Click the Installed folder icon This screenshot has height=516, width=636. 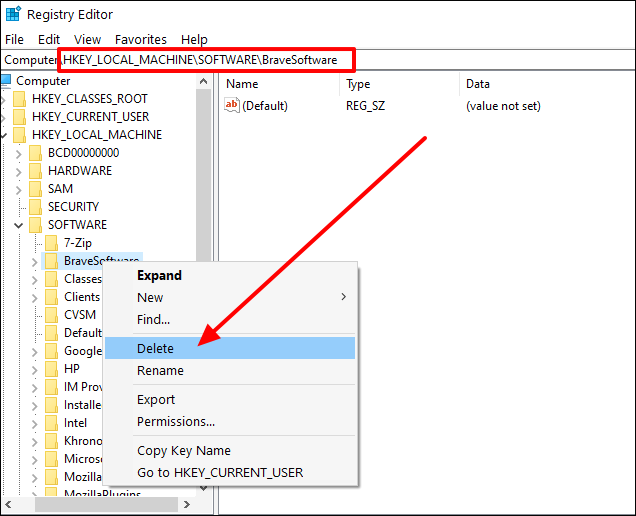click(x=51, y=405)
